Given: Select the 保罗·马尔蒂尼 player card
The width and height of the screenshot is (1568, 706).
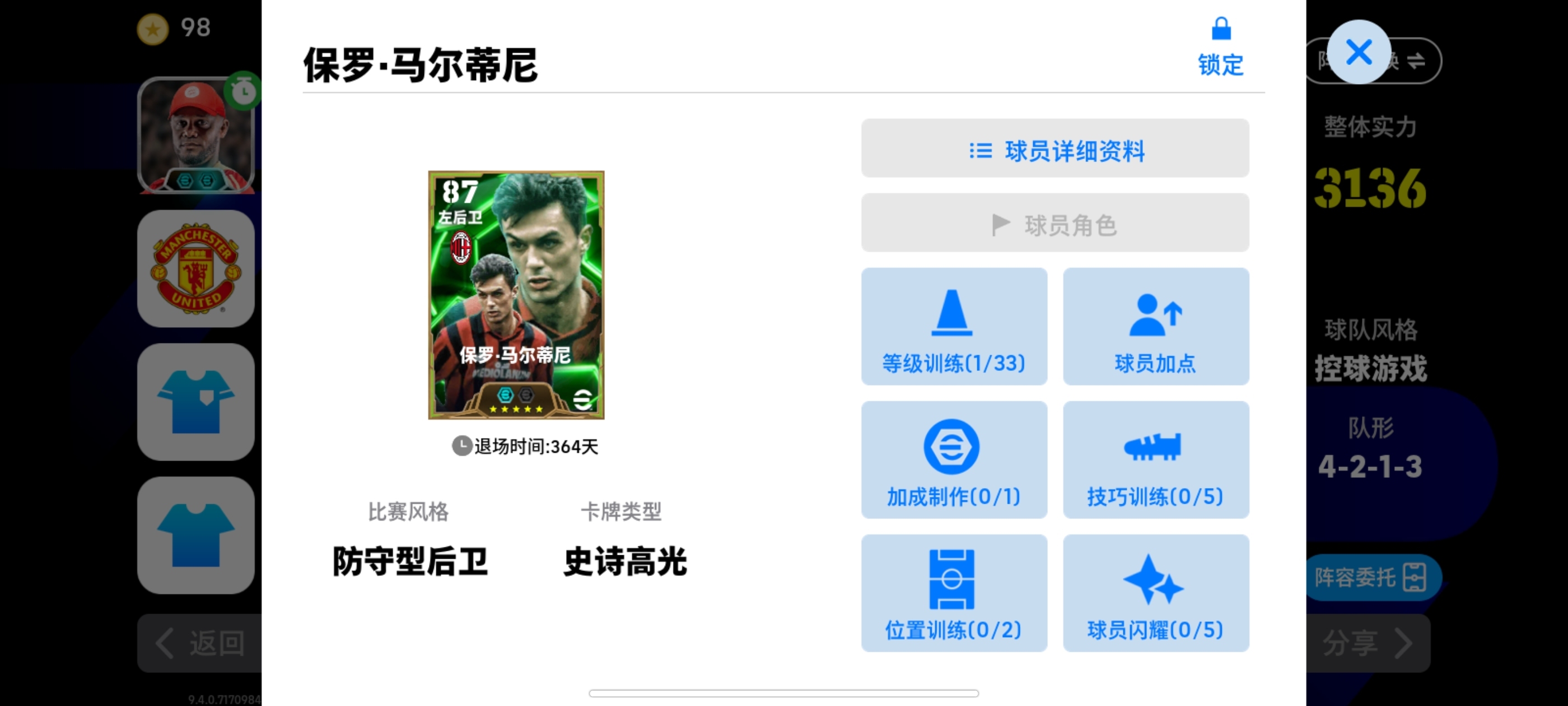Looking at the screenshot, I should click(x=516, y=295).
